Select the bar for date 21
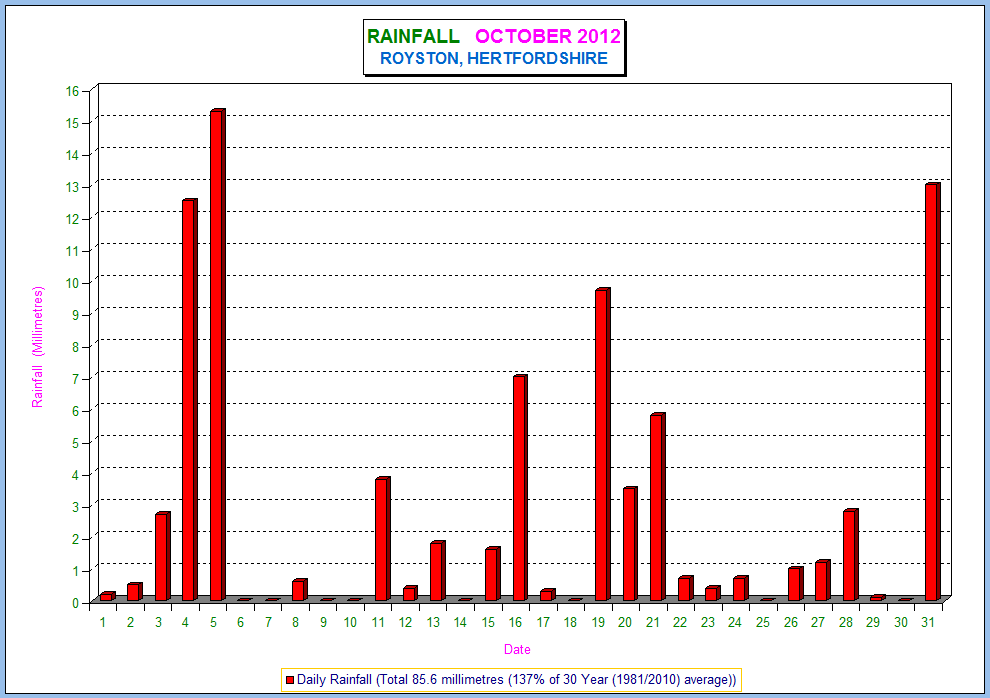This screenshot has width=990, height=698. tap(657, 507)
